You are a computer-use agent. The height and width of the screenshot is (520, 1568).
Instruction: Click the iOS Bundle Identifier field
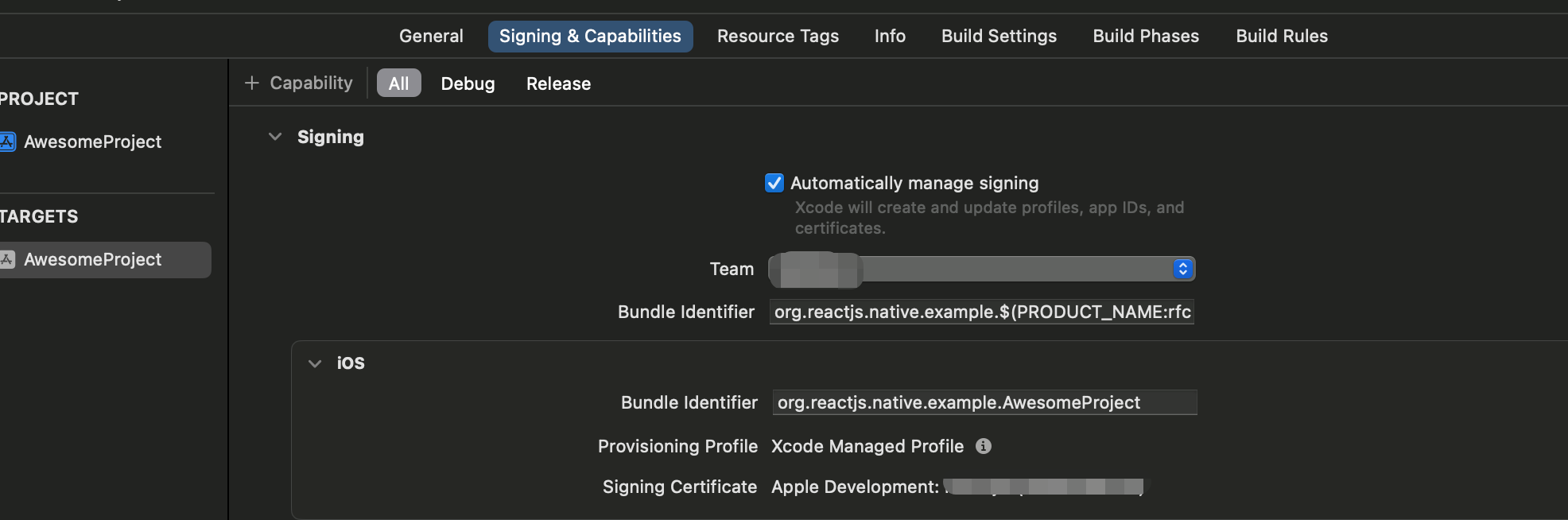click(x=984, y=402)
